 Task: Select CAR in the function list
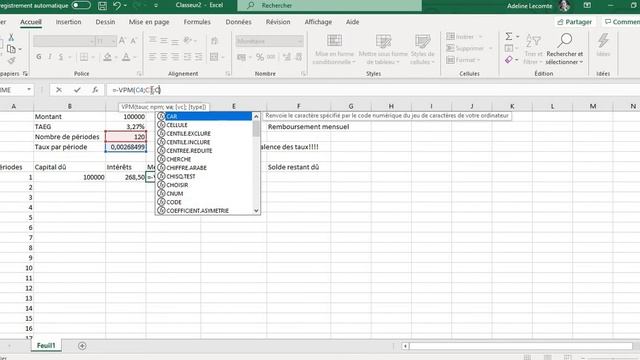point(204,116)
